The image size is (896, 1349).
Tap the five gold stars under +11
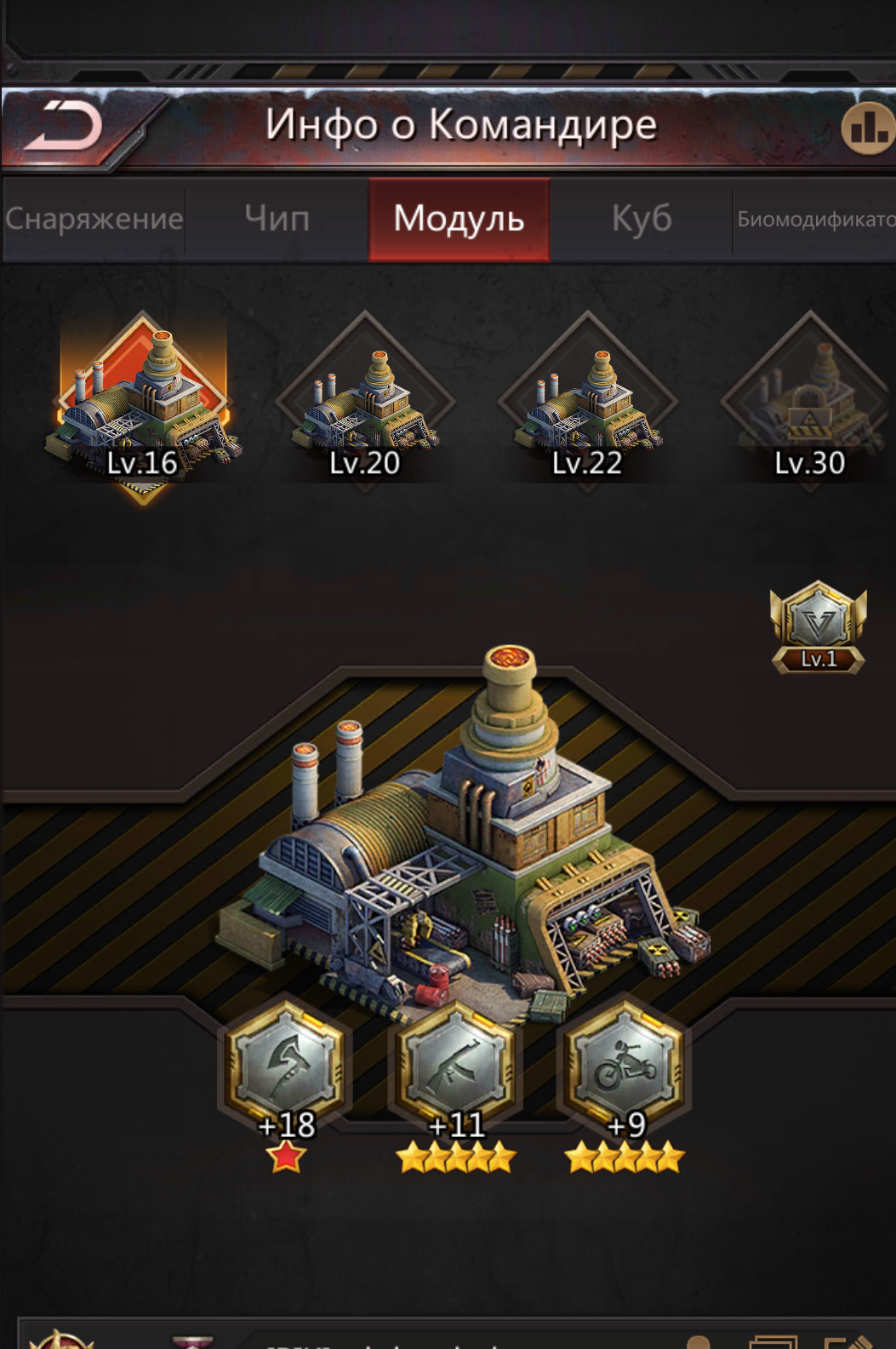(x=456, y=1158)
